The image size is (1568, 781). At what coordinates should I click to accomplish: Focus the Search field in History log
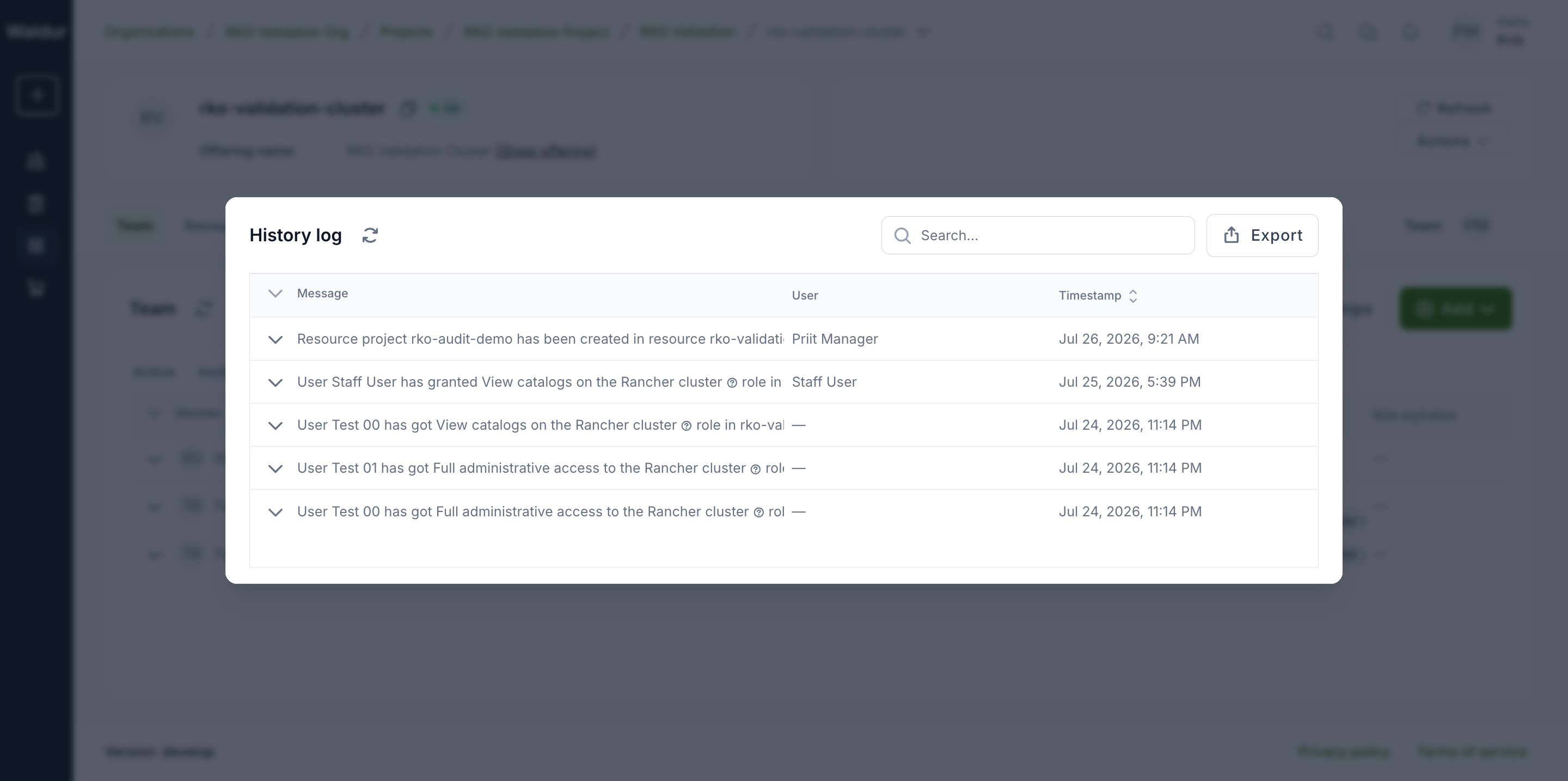(x=1038, y=236)
